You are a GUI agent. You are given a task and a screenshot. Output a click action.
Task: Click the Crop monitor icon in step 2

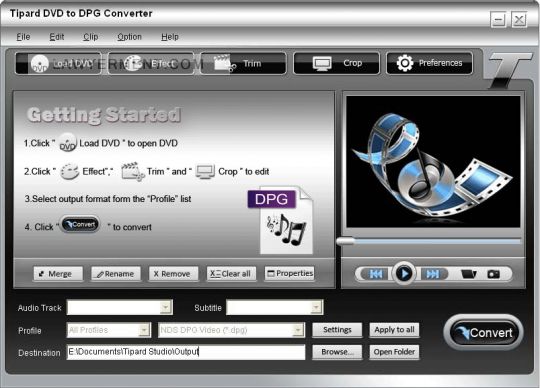coord(205,171)
